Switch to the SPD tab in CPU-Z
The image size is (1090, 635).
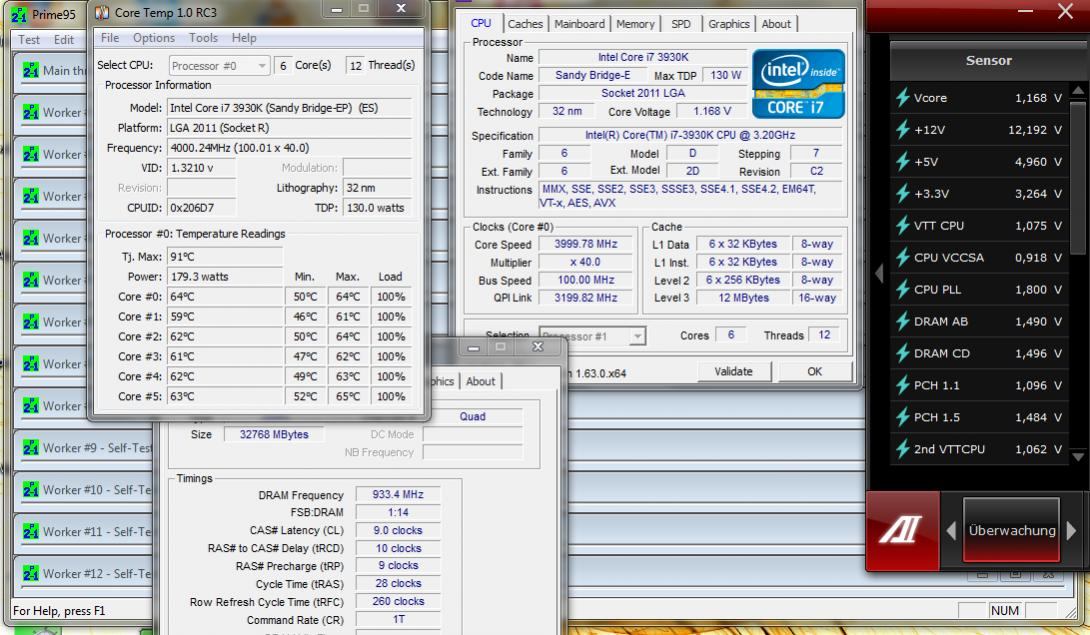681,24
